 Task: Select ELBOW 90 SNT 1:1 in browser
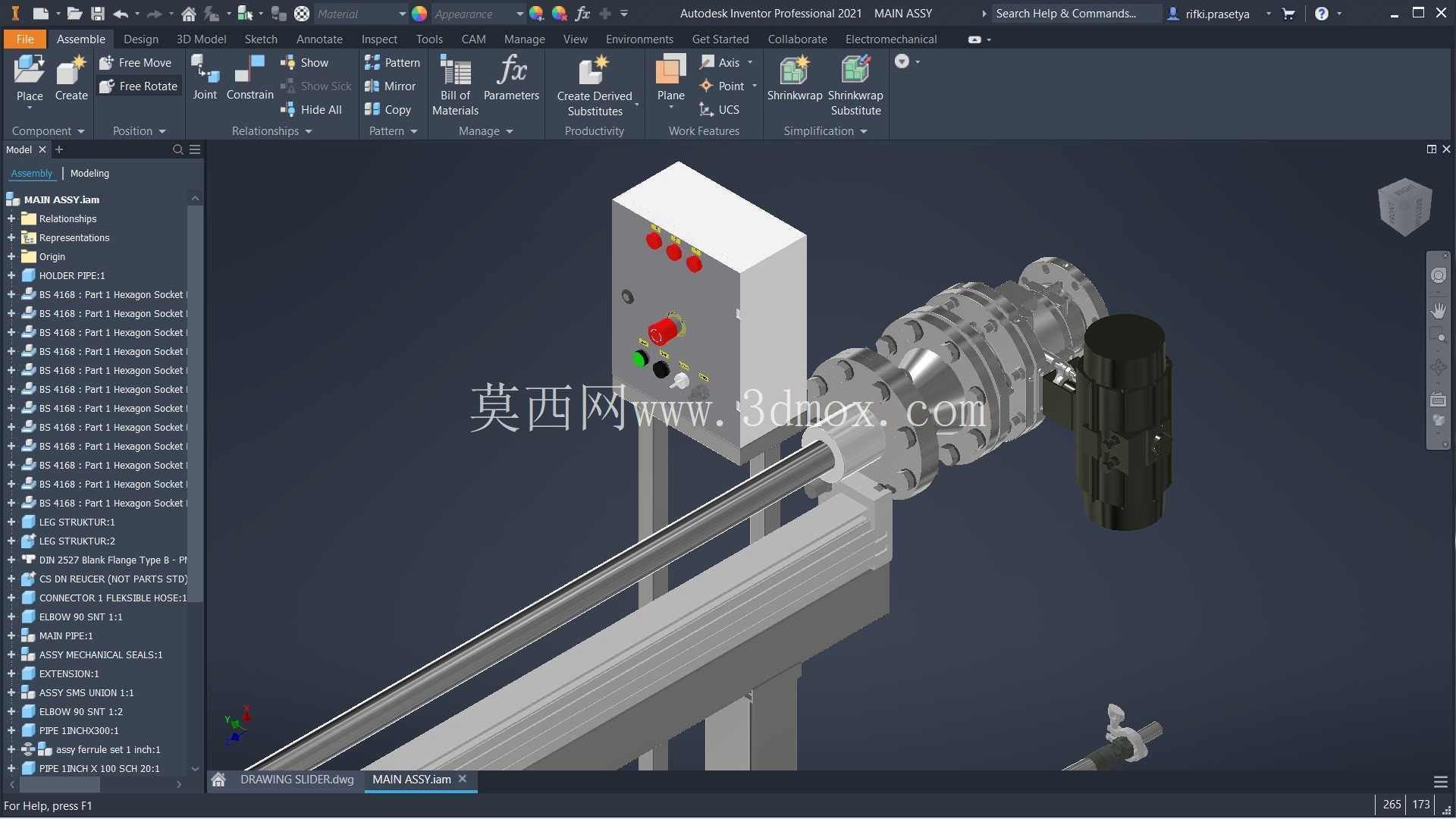coord(80,617)
